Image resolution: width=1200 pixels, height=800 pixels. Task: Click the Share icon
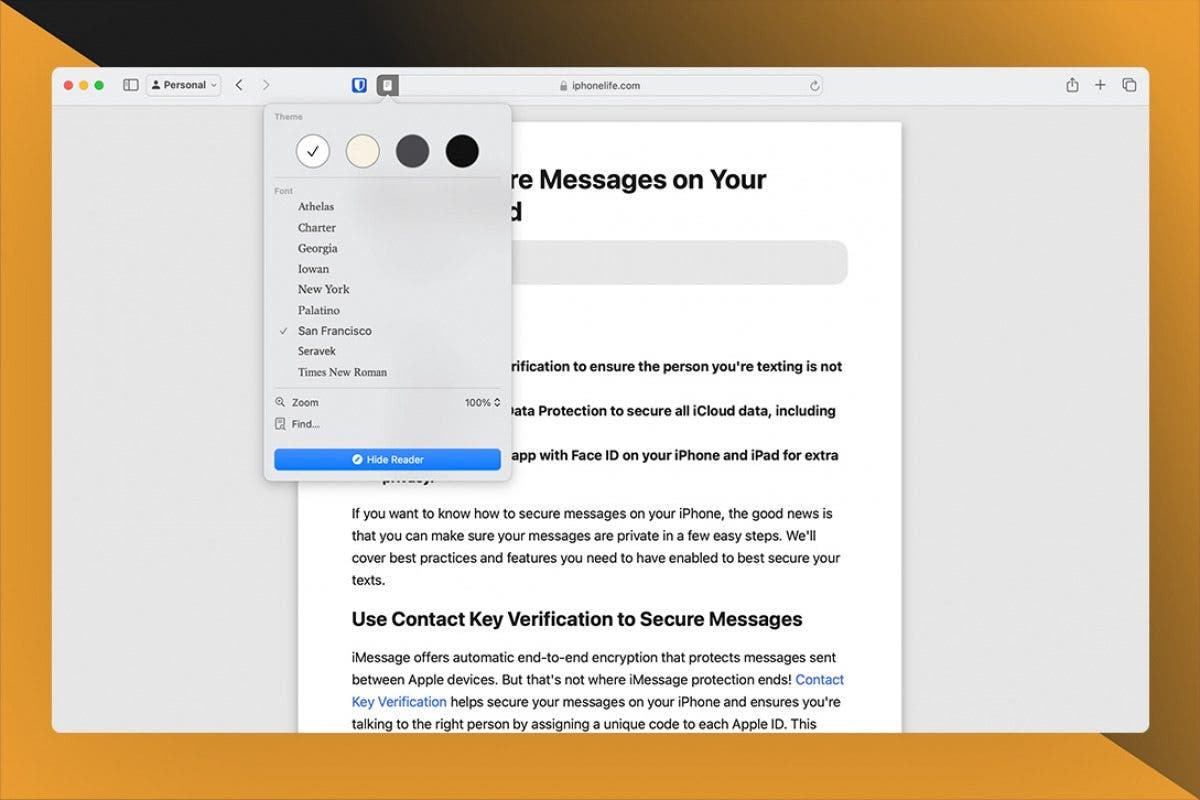coord(1071,85)
